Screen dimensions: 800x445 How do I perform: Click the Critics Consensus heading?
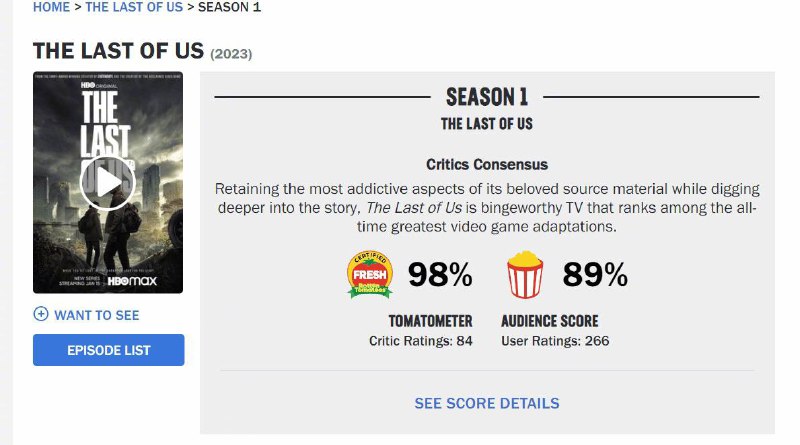click(x=487, y=164)
